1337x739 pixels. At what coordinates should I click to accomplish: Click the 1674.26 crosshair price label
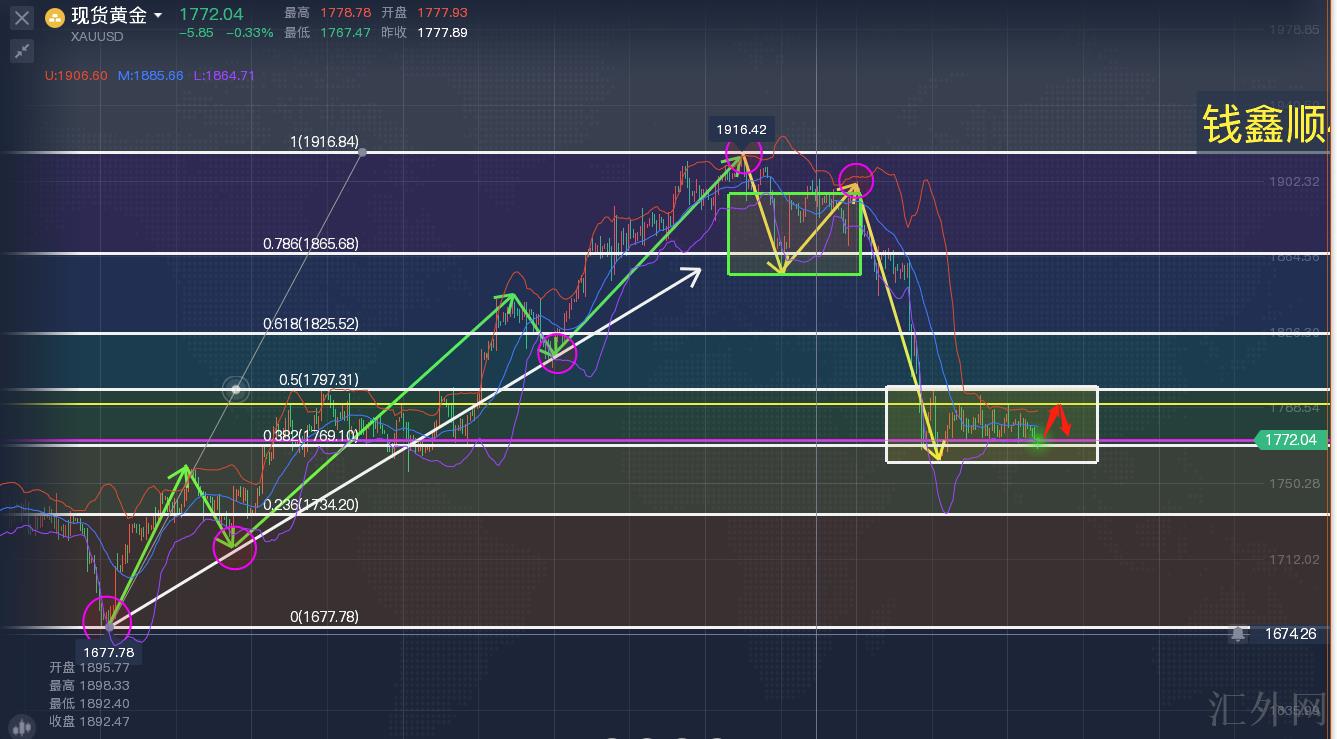[x=1290, y=634]
